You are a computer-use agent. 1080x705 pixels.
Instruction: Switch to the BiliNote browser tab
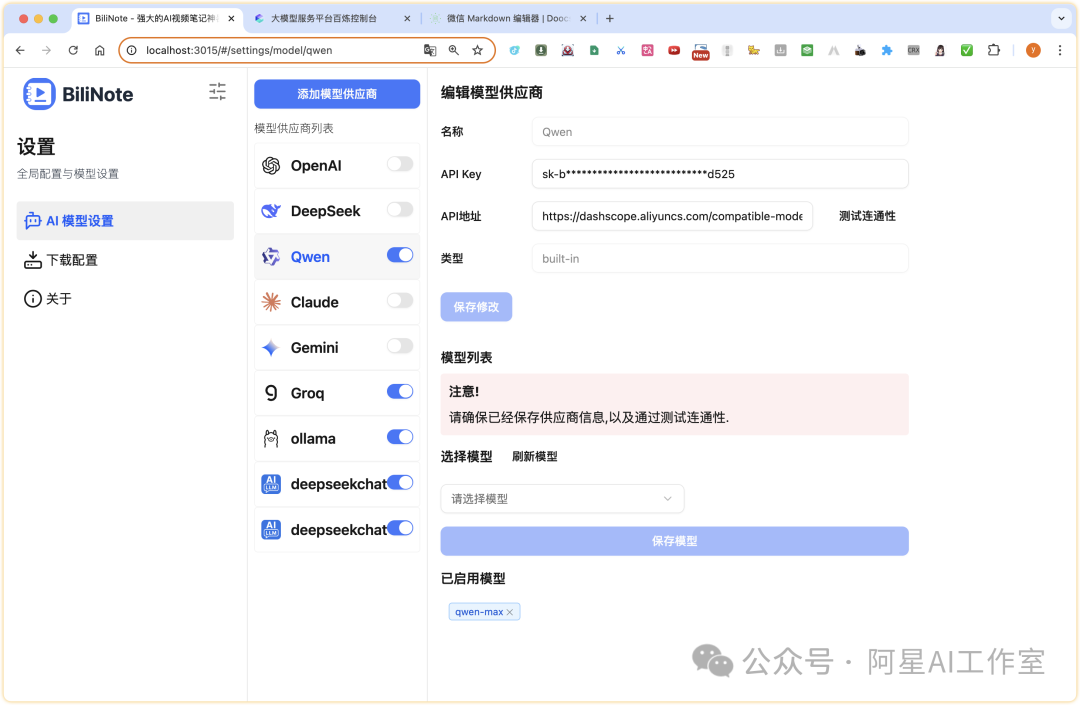156,19
